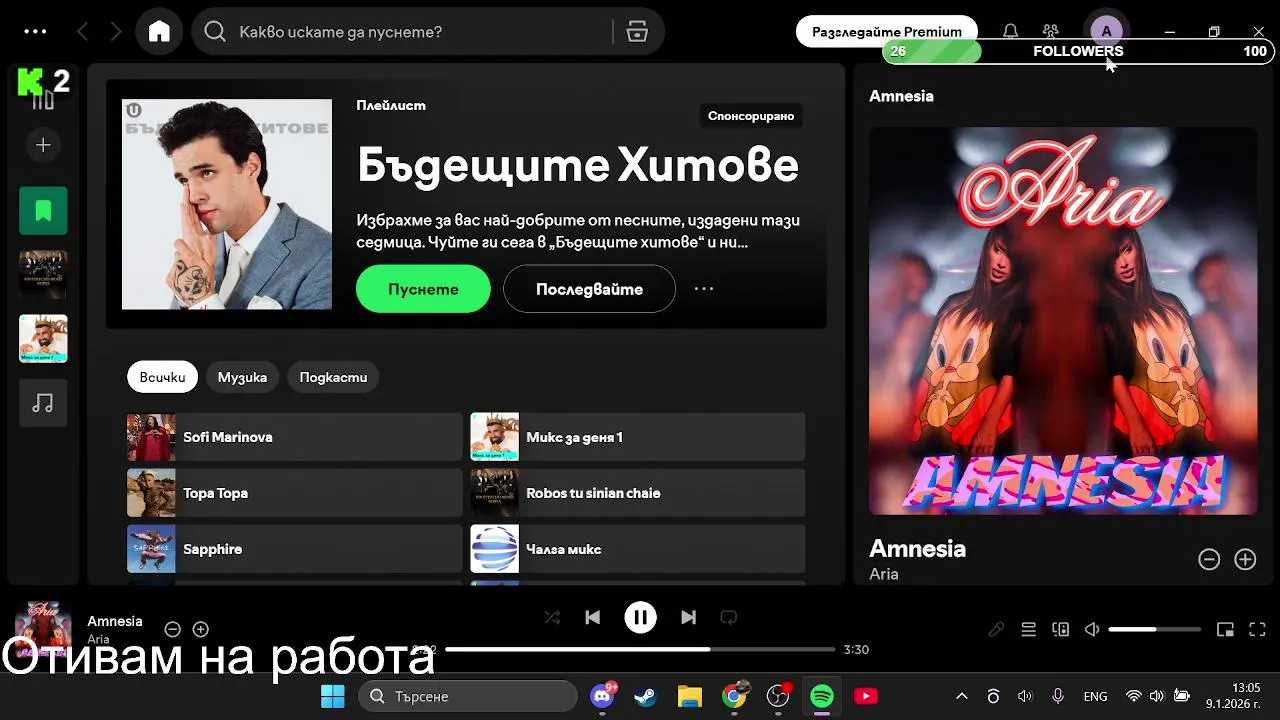The width and height of the screenshot is (1280, 720).
Task: Open the Amnesia album artwork in right panel
Action: point(1063,321)
